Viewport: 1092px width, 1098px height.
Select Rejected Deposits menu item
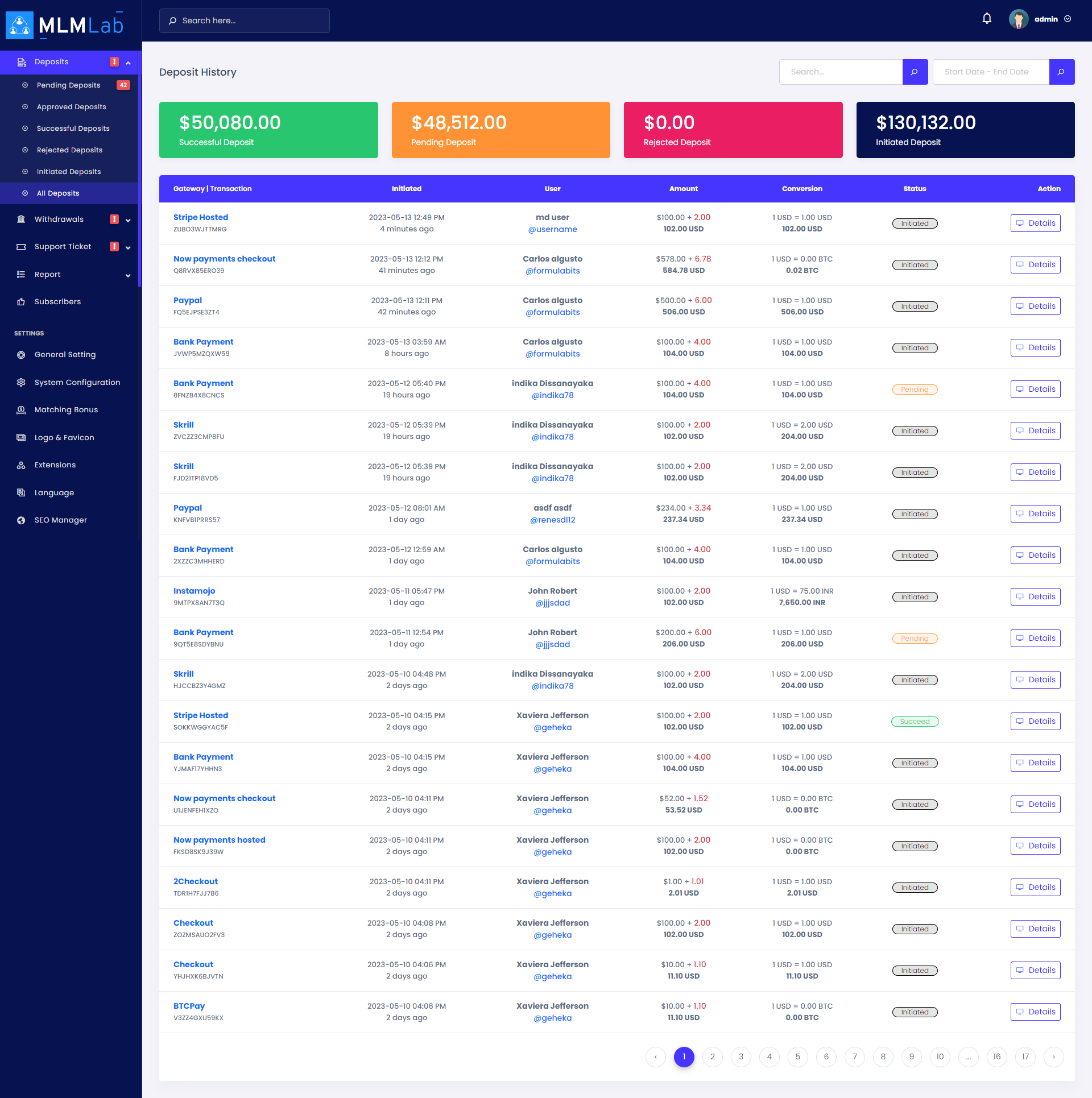69,150
